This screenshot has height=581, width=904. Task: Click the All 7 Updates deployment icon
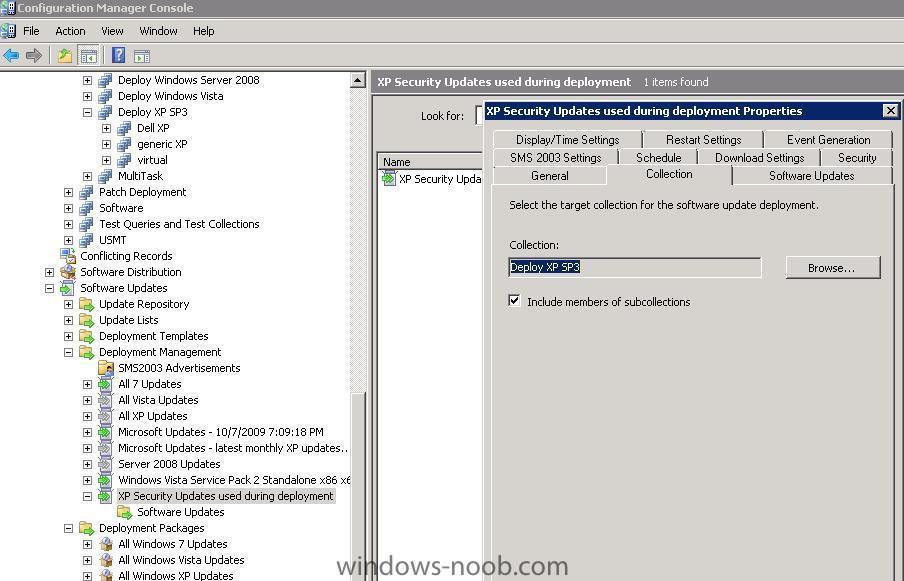click(x=105, y=384)
